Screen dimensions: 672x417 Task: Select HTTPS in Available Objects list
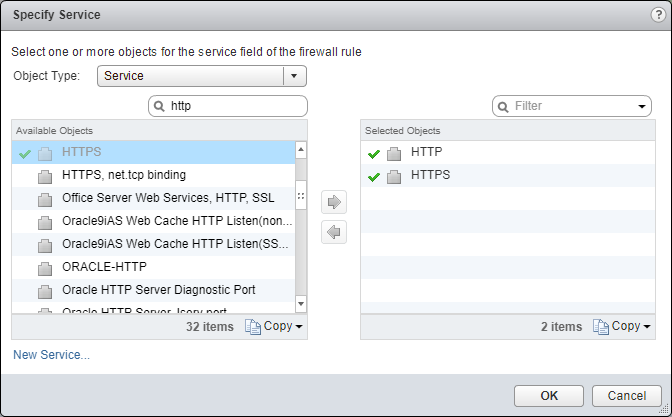tap(82, 152)
